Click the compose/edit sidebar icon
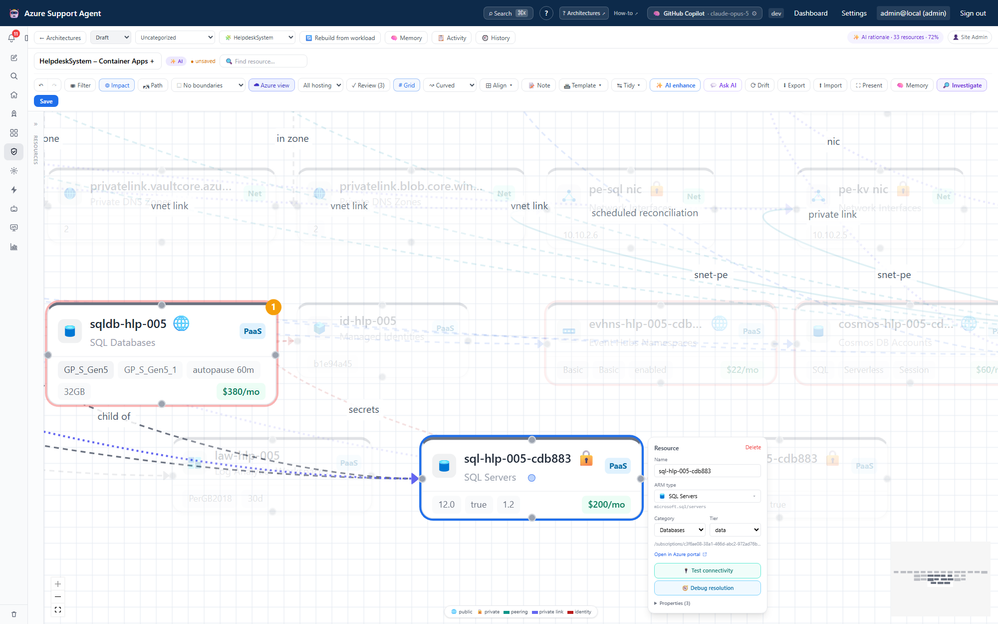Viewport: 998px width, 624px height. [x=13, y=58]
